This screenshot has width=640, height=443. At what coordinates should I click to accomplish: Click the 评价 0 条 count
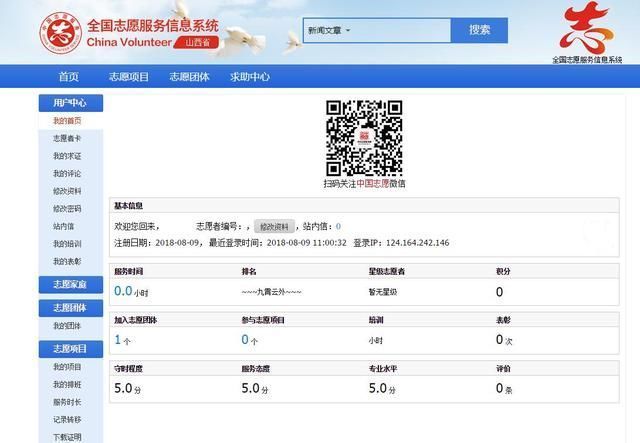point(504,388)
